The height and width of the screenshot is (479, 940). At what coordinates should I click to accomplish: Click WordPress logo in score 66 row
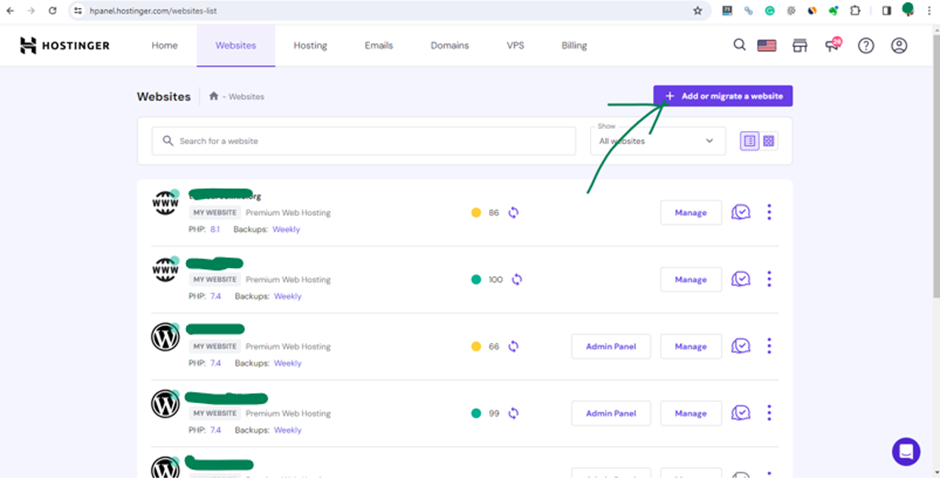[x=165, y=337]
